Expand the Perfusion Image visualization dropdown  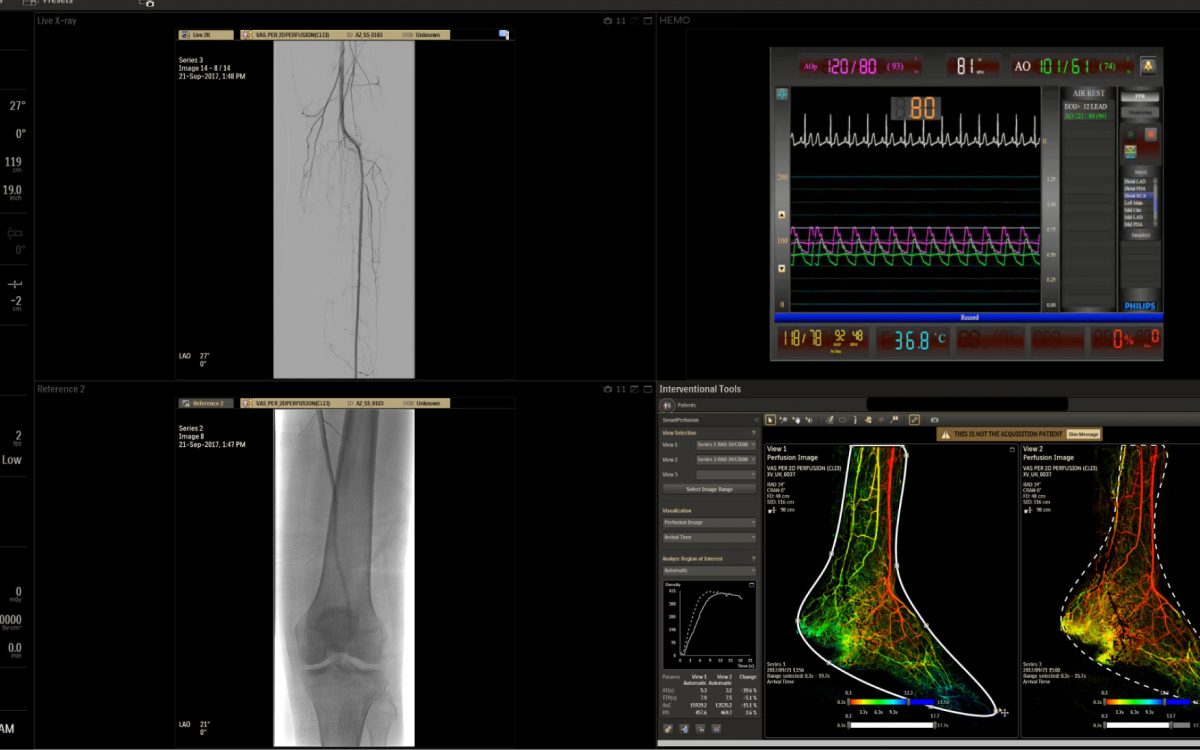709,522
